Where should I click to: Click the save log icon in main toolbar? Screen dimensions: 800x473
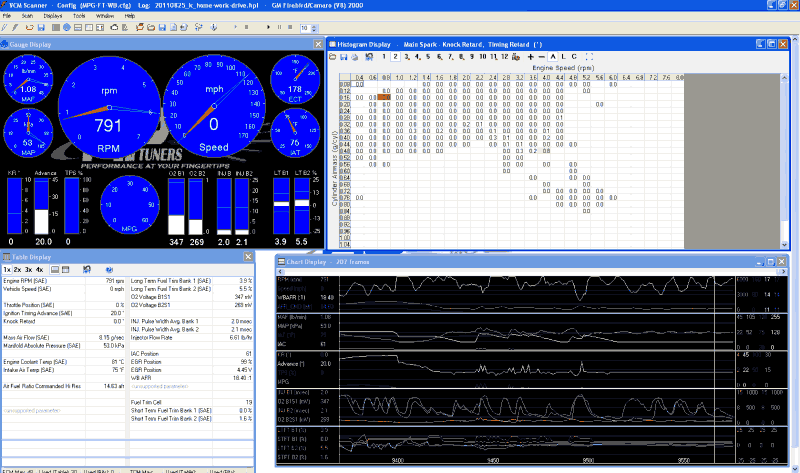(x=161, y=27)
